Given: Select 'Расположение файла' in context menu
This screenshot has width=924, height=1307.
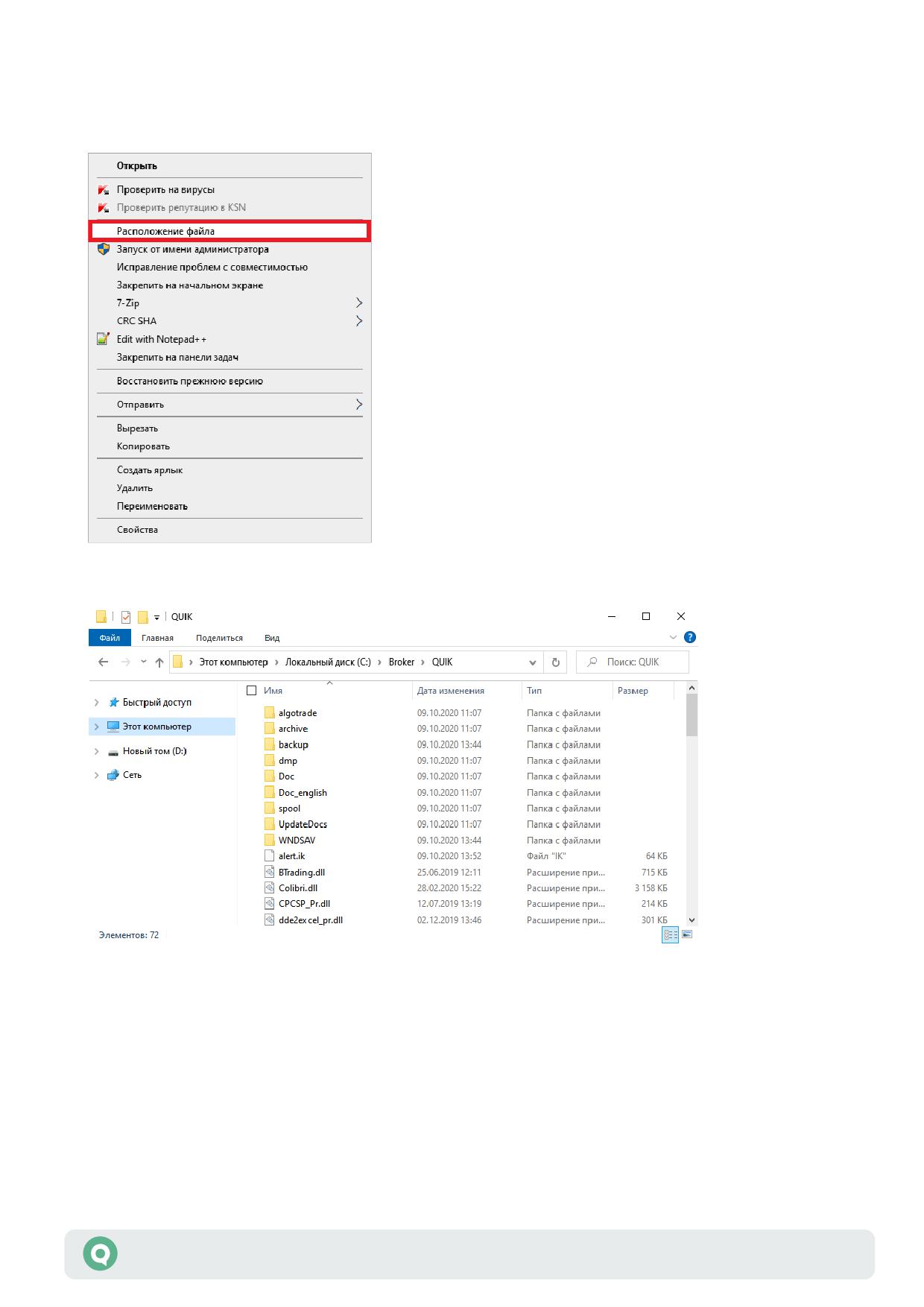Looking at the screenshot, I should click(x=230, y=231).
